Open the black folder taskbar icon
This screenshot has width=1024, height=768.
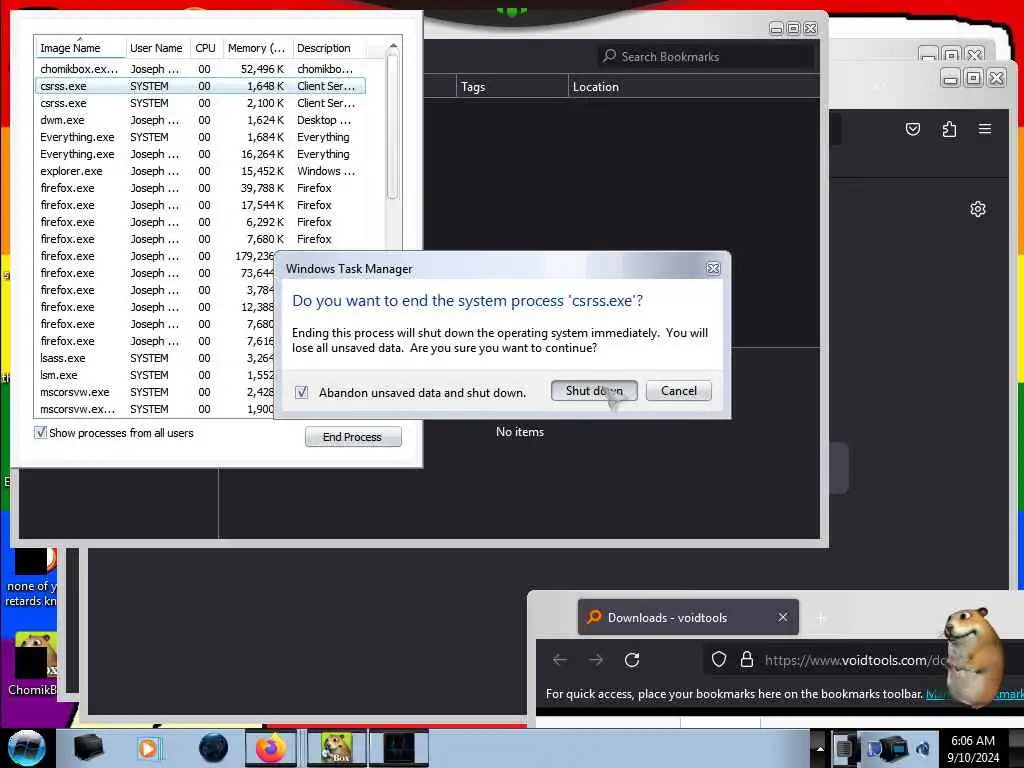88,748
